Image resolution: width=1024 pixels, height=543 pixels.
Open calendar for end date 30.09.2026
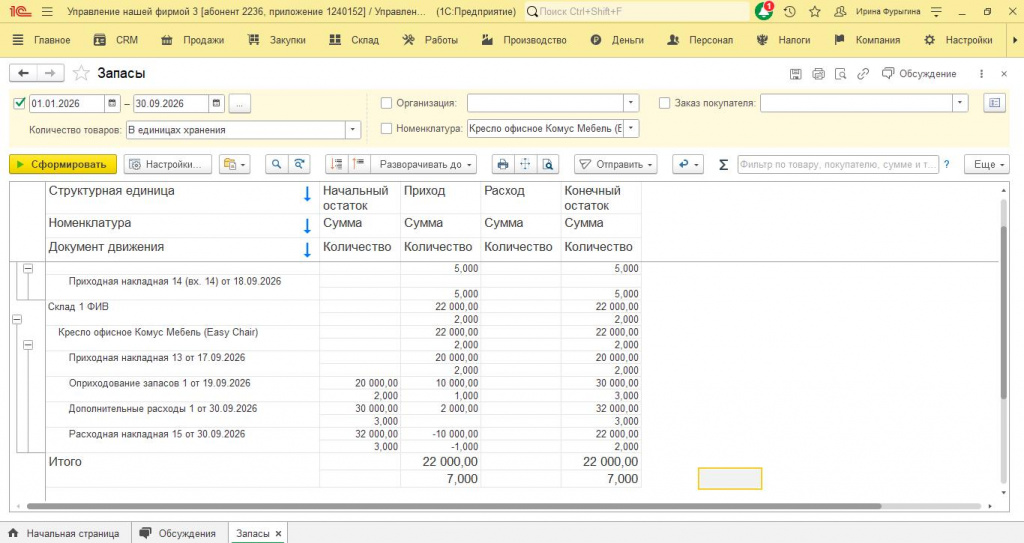click(x=217, y=103)
